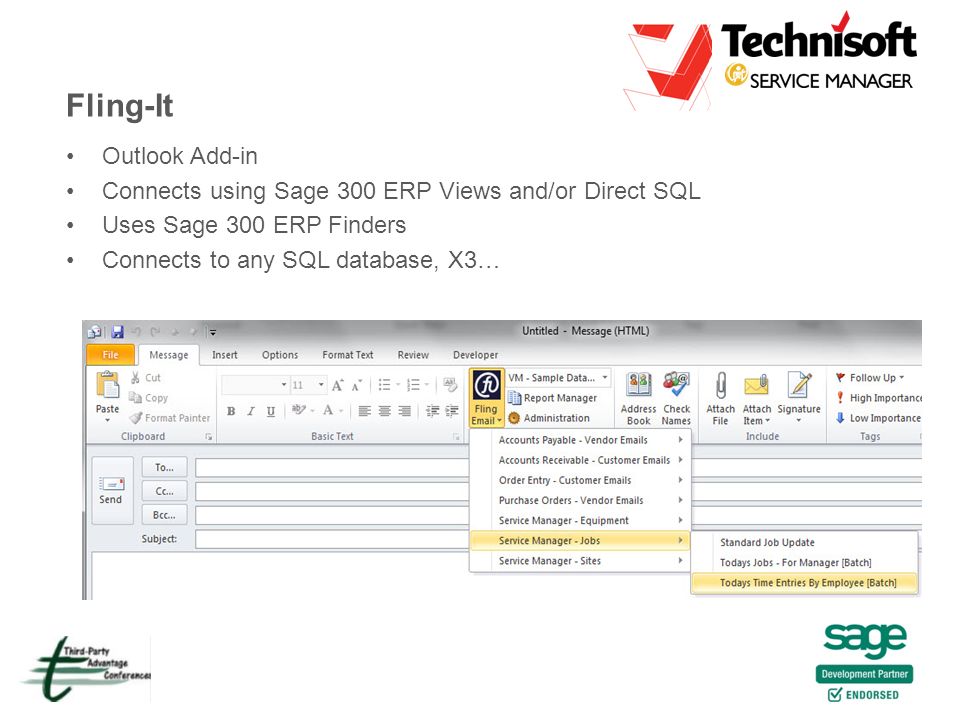
Task: Expand the Clipboard group launcher
Action: pyautogui.click(x=209, y=437)
